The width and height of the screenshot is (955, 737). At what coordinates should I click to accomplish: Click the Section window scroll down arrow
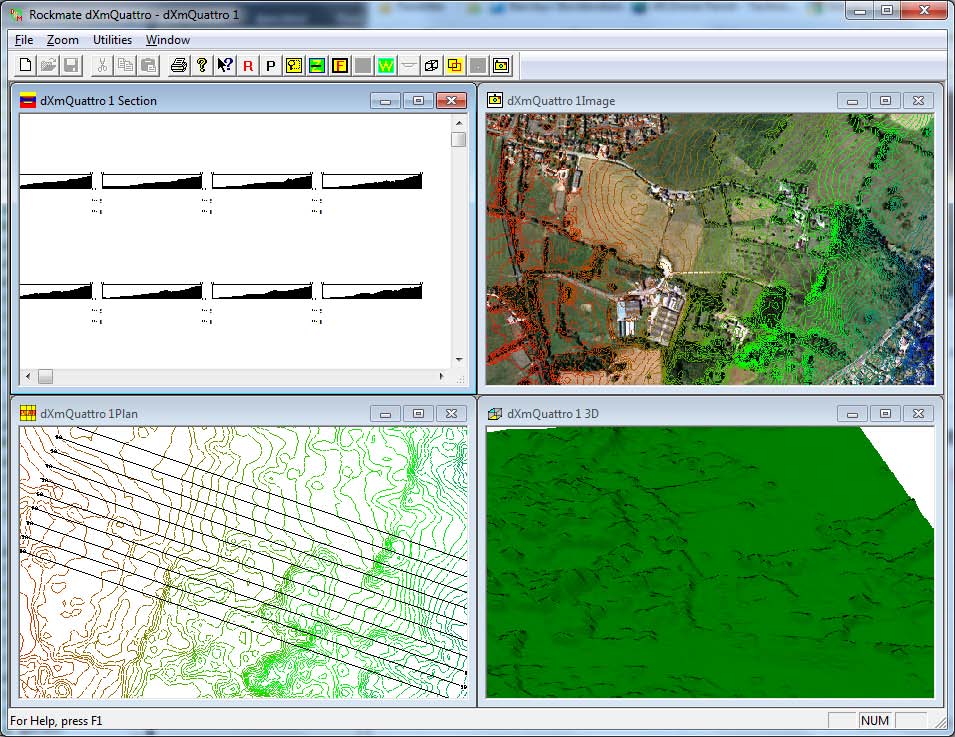(x=458, y=359)
